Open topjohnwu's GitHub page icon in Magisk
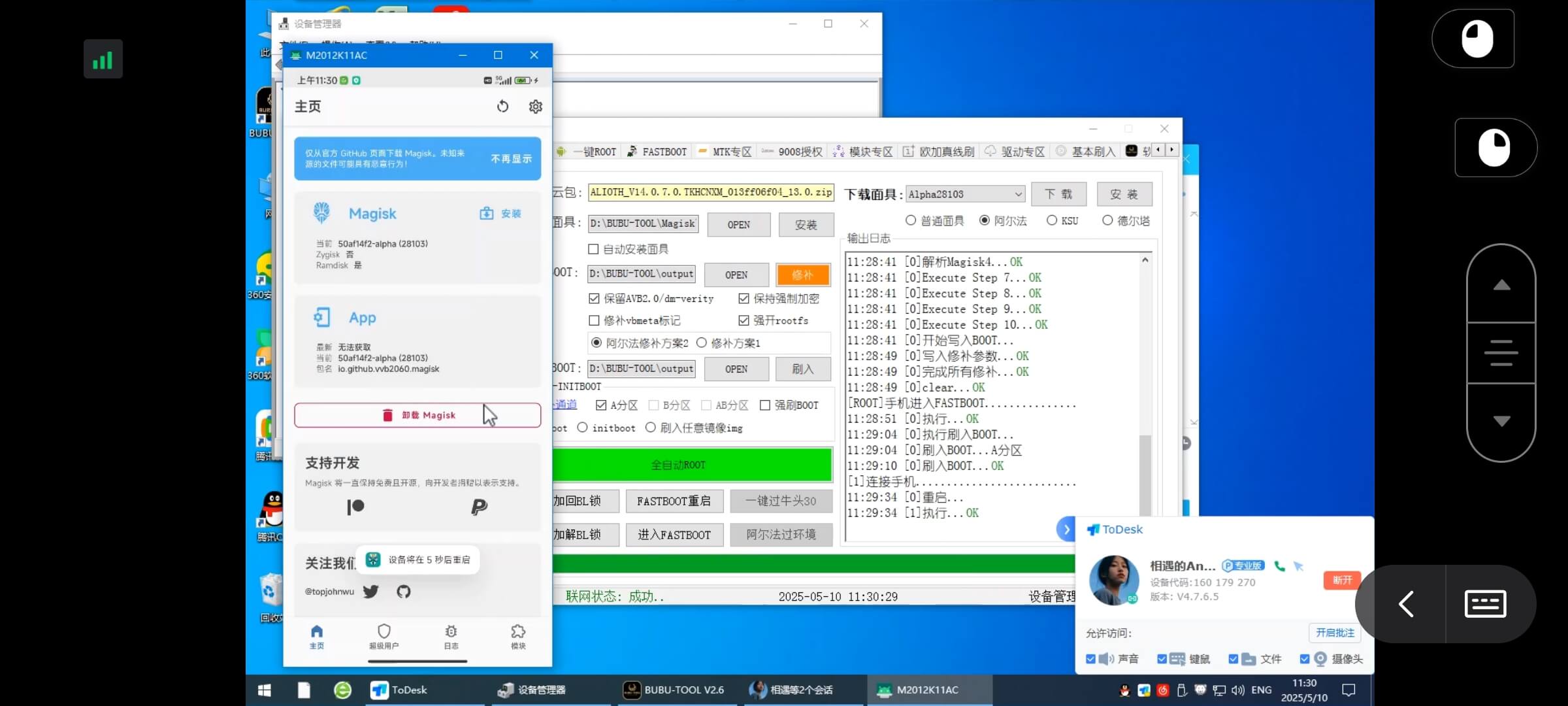Viewport: 1568px width, 706px height. click(x=403, y=591)
